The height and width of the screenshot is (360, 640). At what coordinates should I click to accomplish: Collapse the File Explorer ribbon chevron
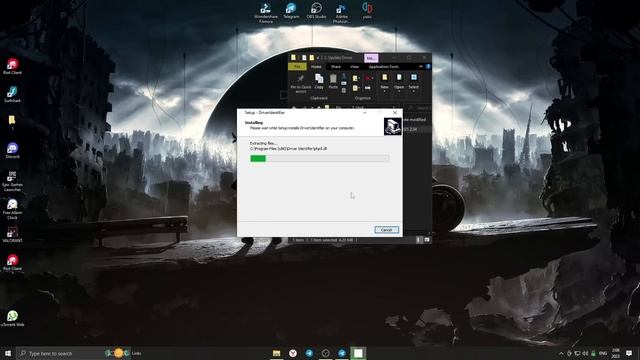coord(421,67)
